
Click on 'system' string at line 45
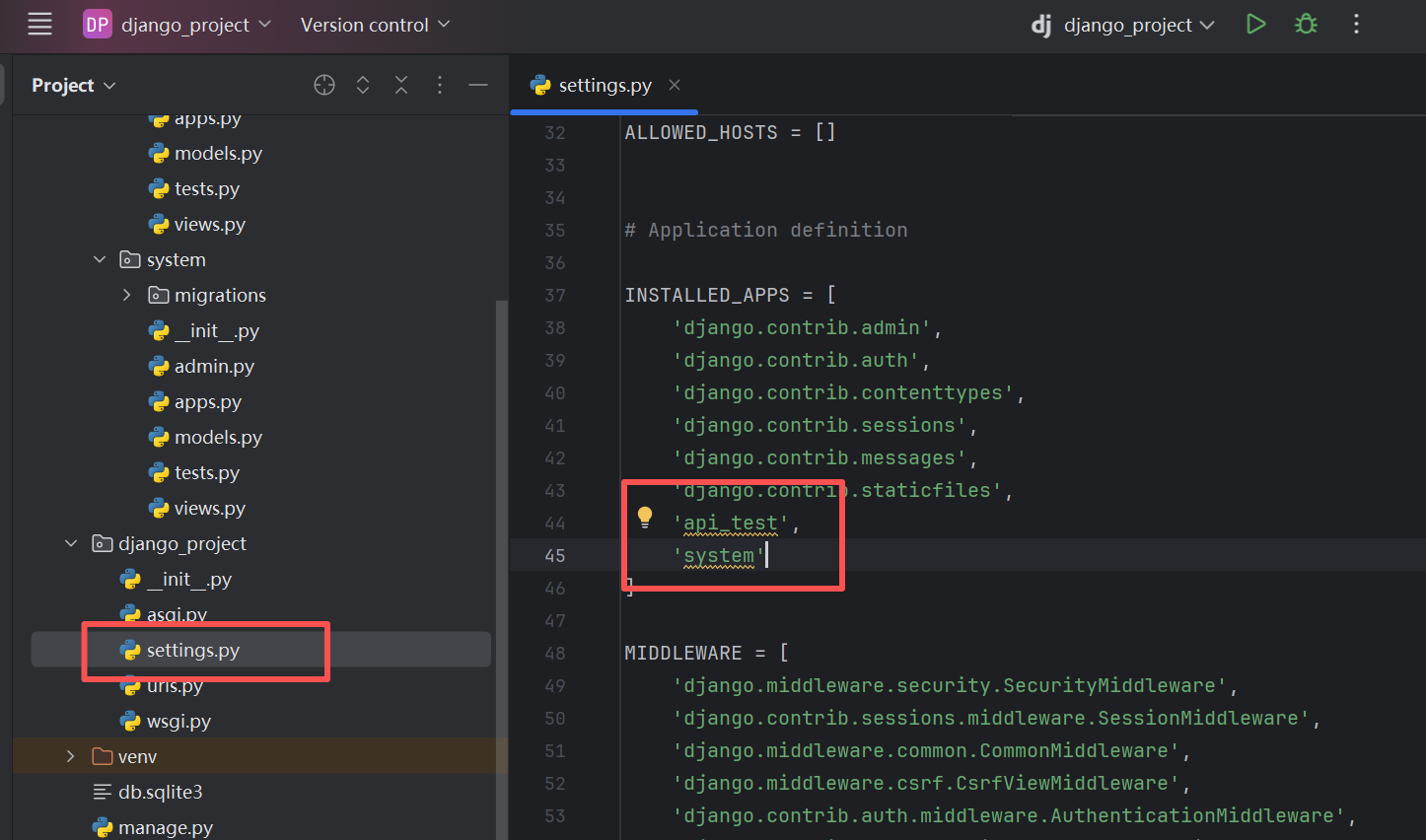click(719, 556)
